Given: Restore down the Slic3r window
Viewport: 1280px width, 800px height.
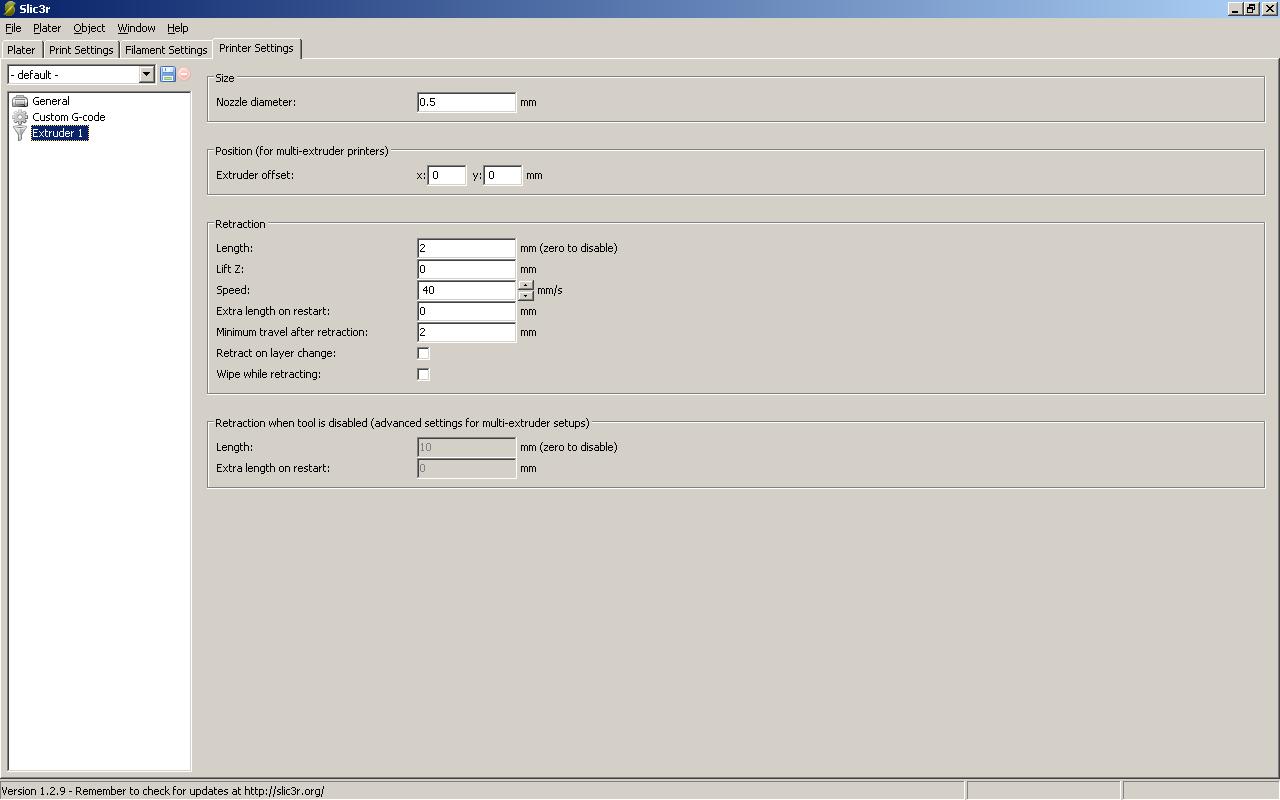Looking at the screenshot, I should (x=1251, y=8).
